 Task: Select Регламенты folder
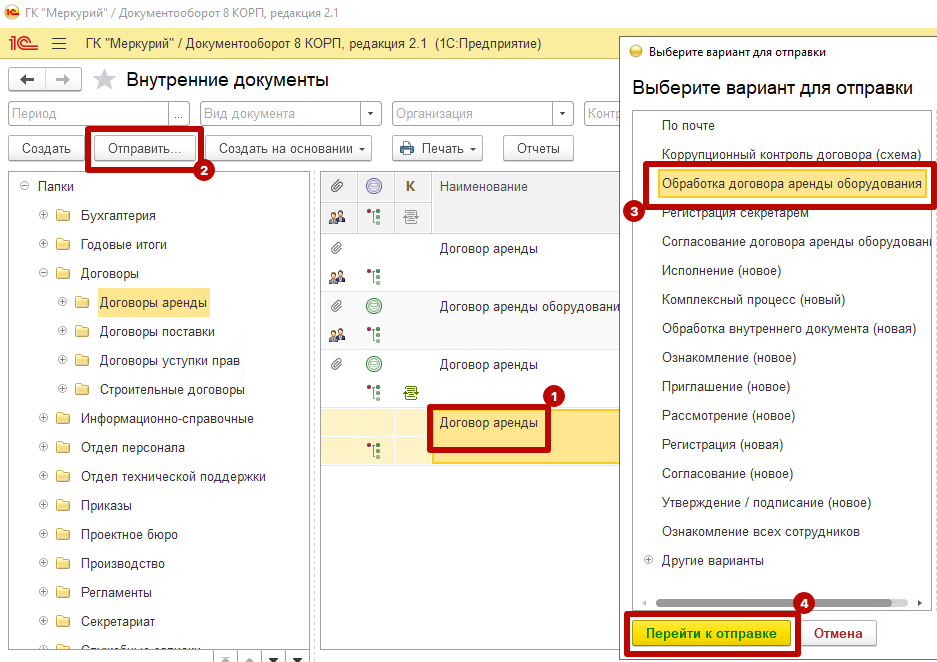[x=116, y=592]
